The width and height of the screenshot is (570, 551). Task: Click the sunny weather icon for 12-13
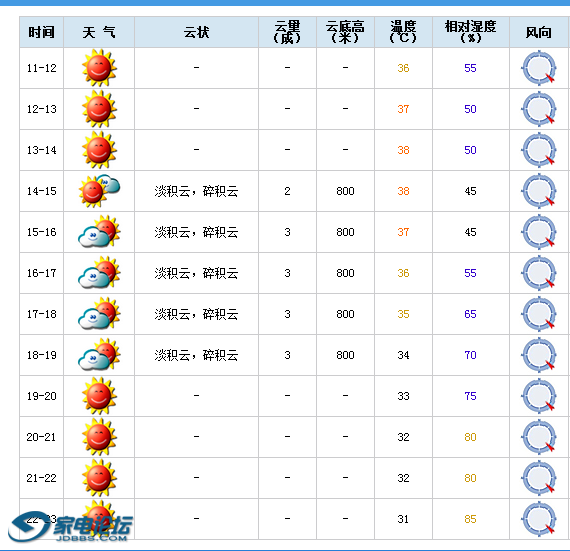(99, 109)
